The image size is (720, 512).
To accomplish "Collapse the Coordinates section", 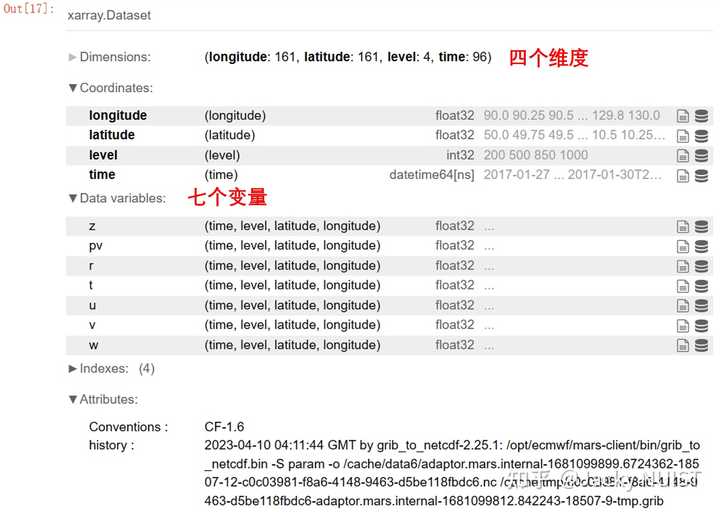I will click(x=110, y=88).
